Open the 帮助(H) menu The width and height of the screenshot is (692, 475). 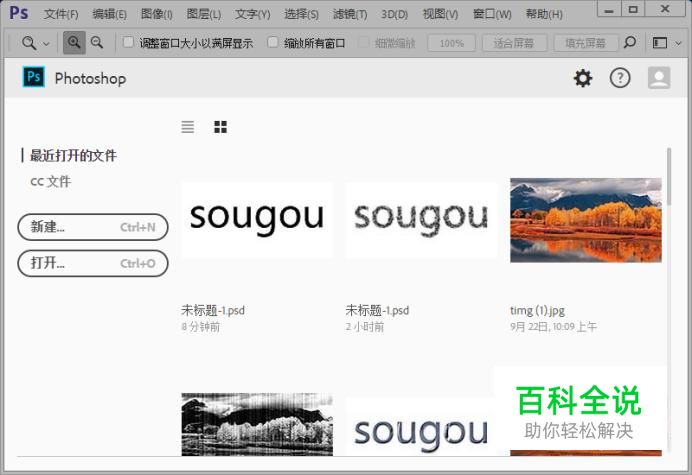[544, 14]
